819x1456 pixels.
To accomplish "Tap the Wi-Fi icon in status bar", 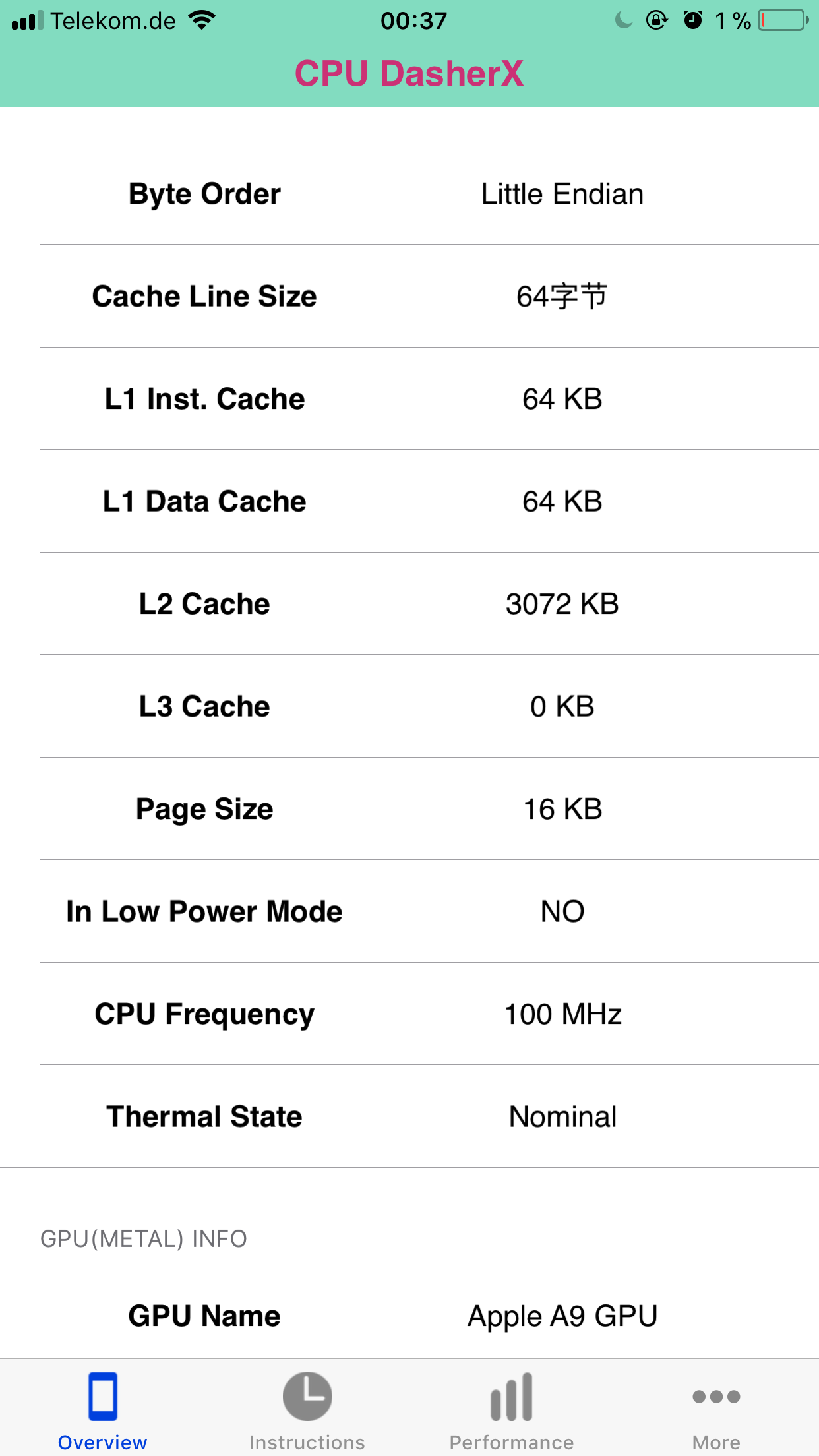I will [x=202, y=20].
